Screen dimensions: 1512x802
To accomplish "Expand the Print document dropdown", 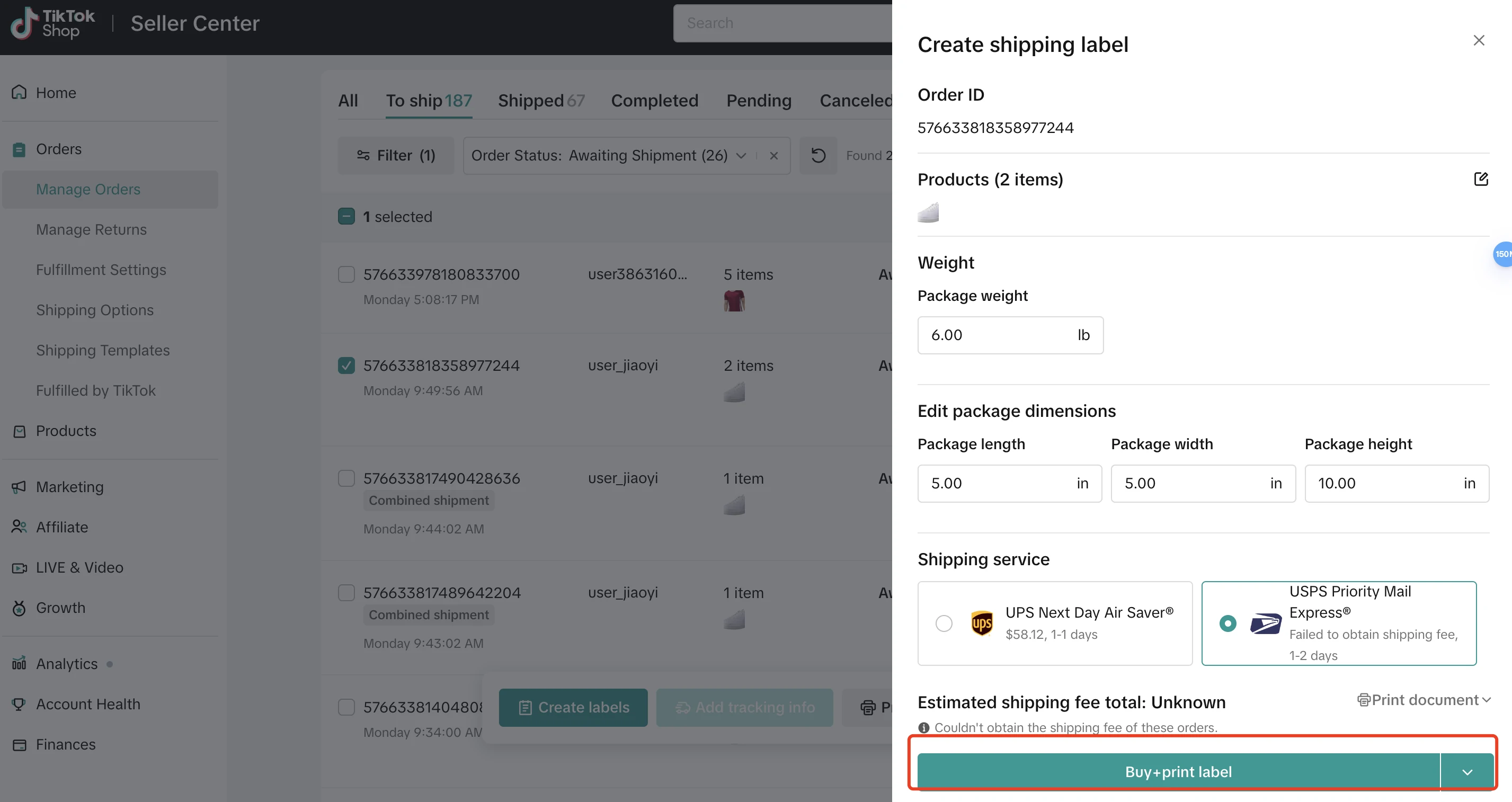I will coord(1425,700).
